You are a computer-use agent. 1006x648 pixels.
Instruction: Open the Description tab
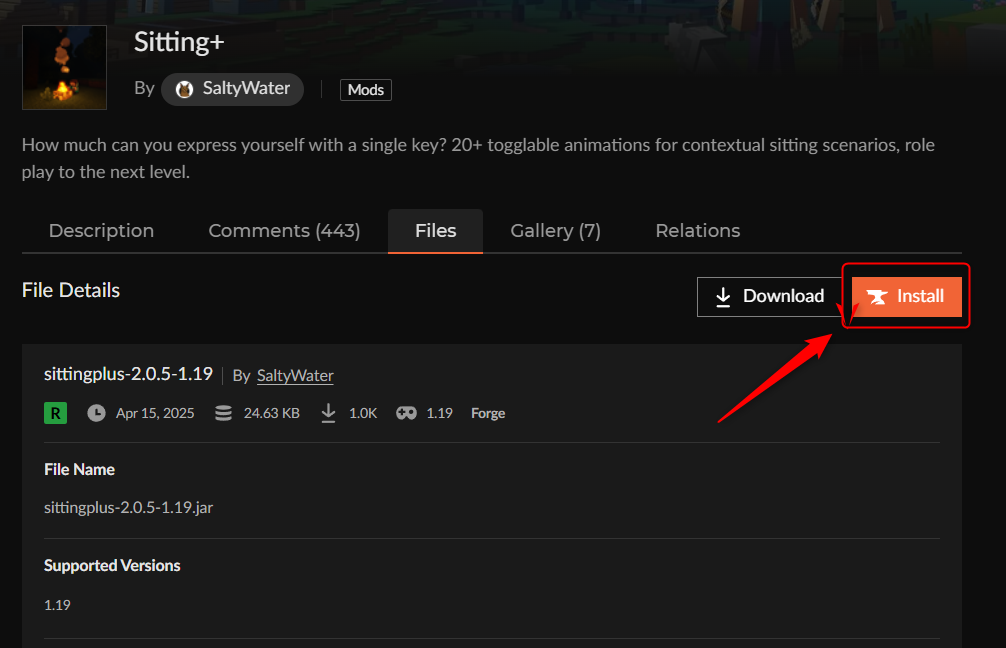101,231
